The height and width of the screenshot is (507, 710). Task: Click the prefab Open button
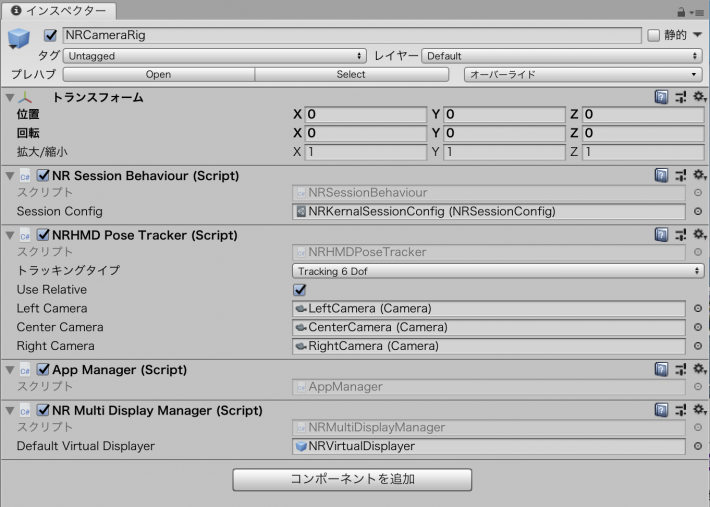158,74
